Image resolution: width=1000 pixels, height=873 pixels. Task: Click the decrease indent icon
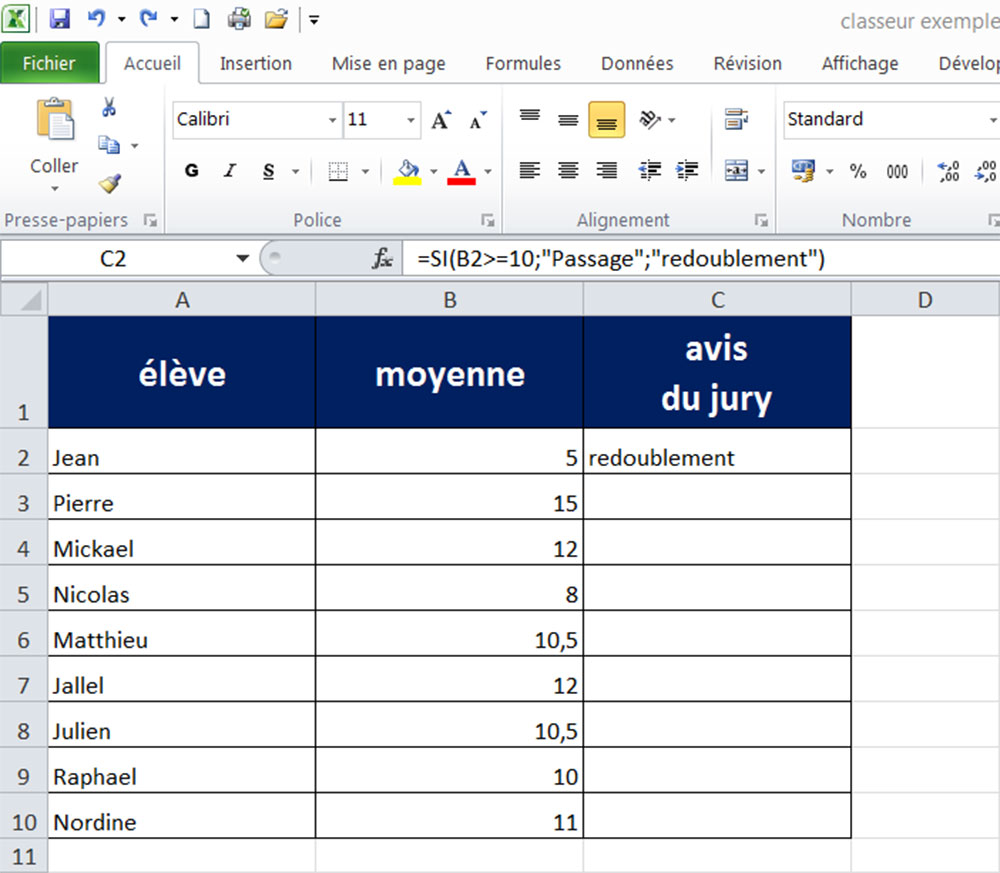point(650,170)
